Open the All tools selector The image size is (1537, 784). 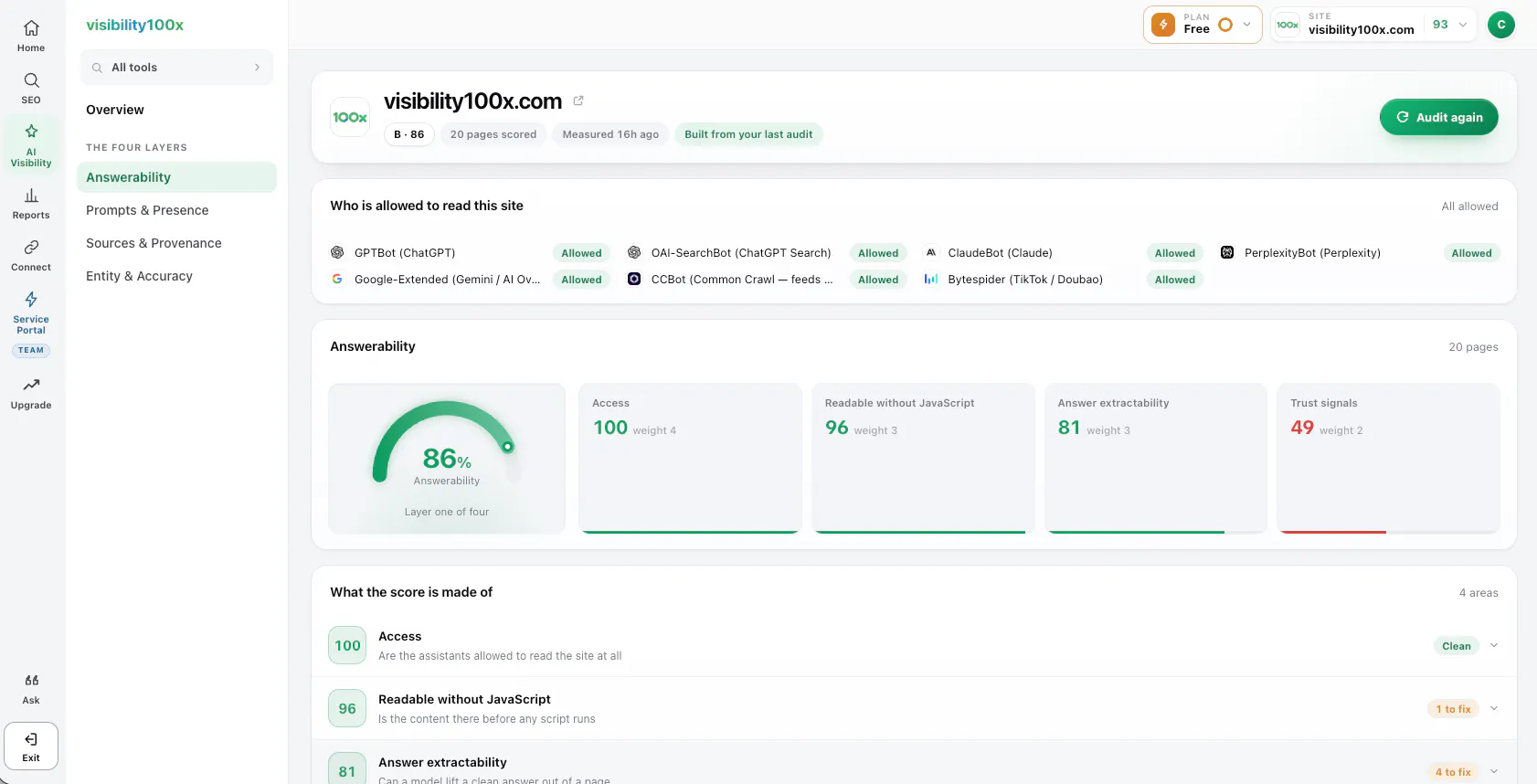pyautogui.click(x=177, y=68)
